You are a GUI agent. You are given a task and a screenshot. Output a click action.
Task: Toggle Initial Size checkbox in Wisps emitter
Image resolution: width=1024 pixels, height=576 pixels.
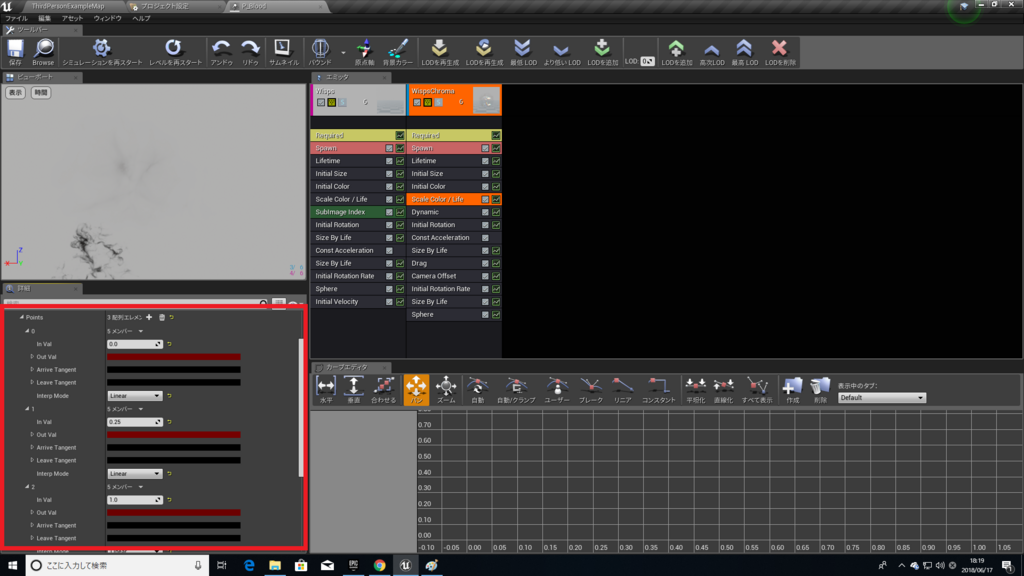(x=389, y=174)
